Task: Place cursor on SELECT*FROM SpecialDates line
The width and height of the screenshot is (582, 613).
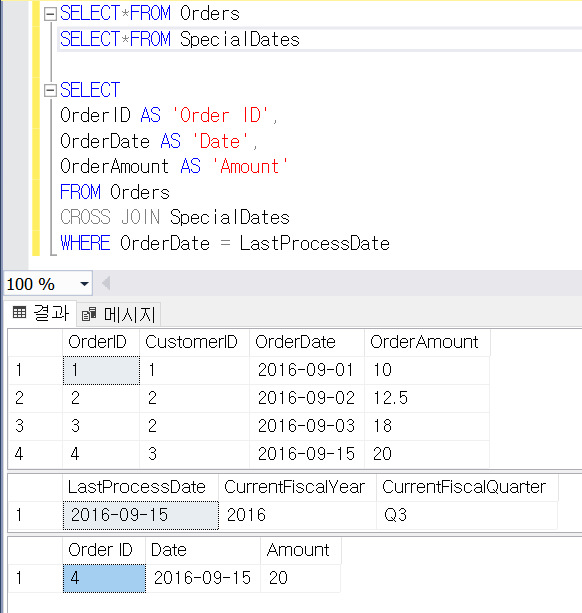Action: coord(180,39)
